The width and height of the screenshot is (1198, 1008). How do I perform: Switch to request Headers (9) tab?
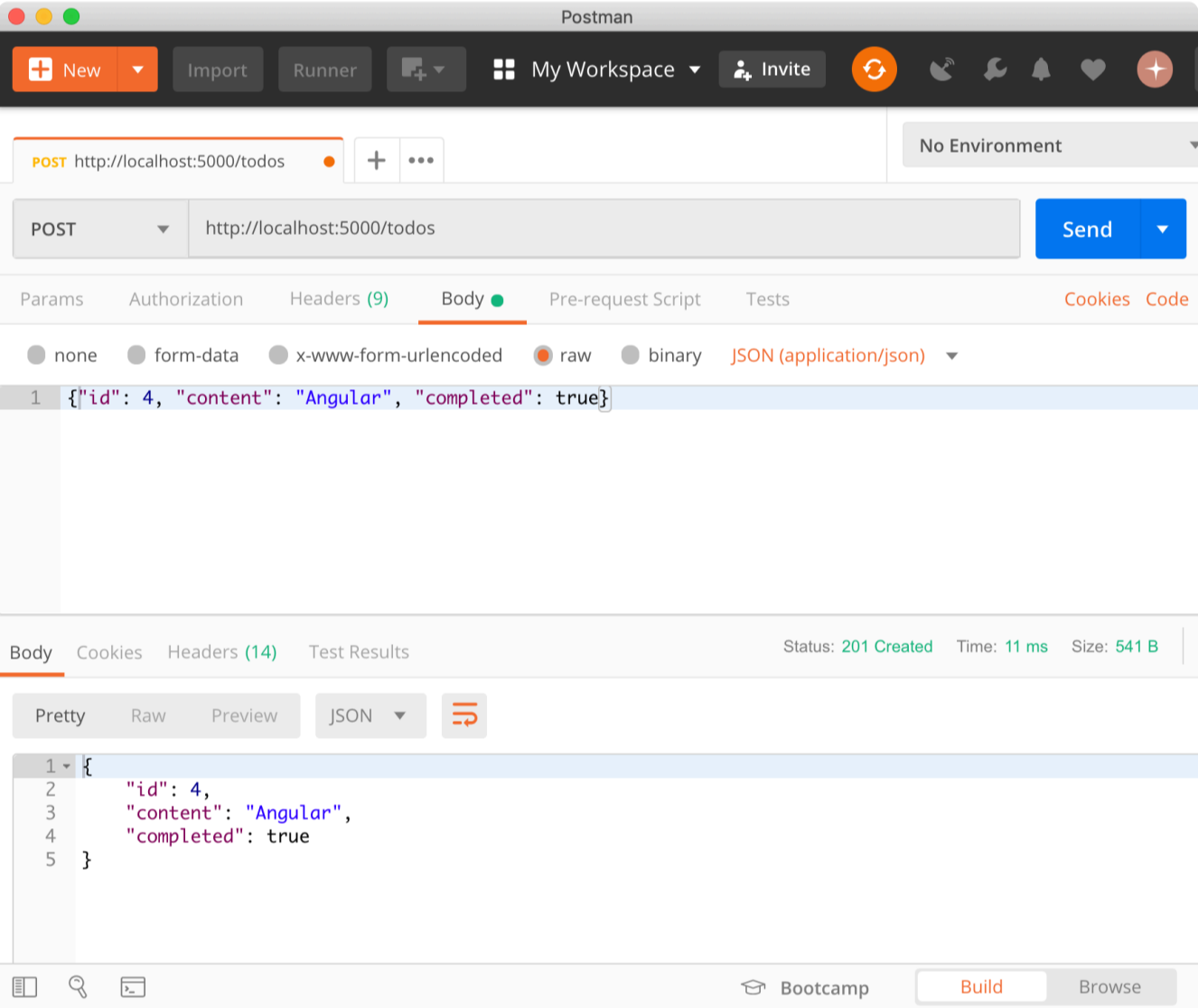tap(339, 299)
